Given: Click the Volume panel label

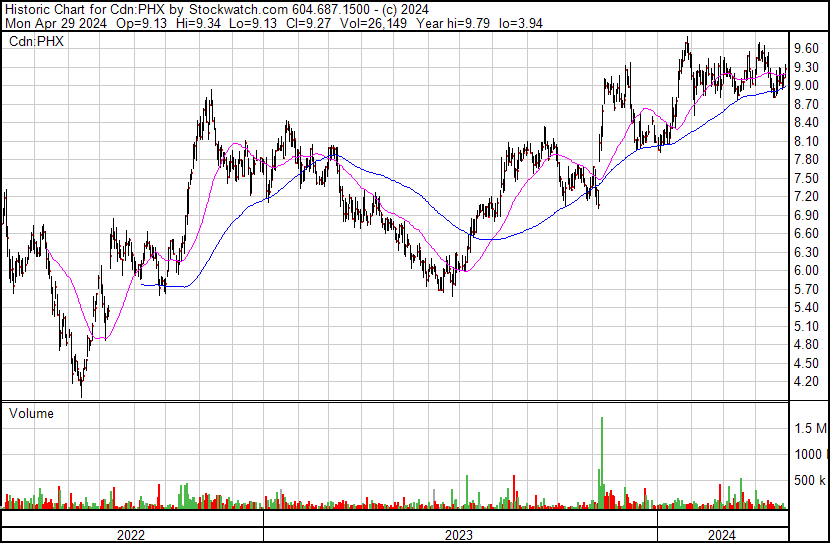Looking at the screenshot, I should (x=31, y=413).
